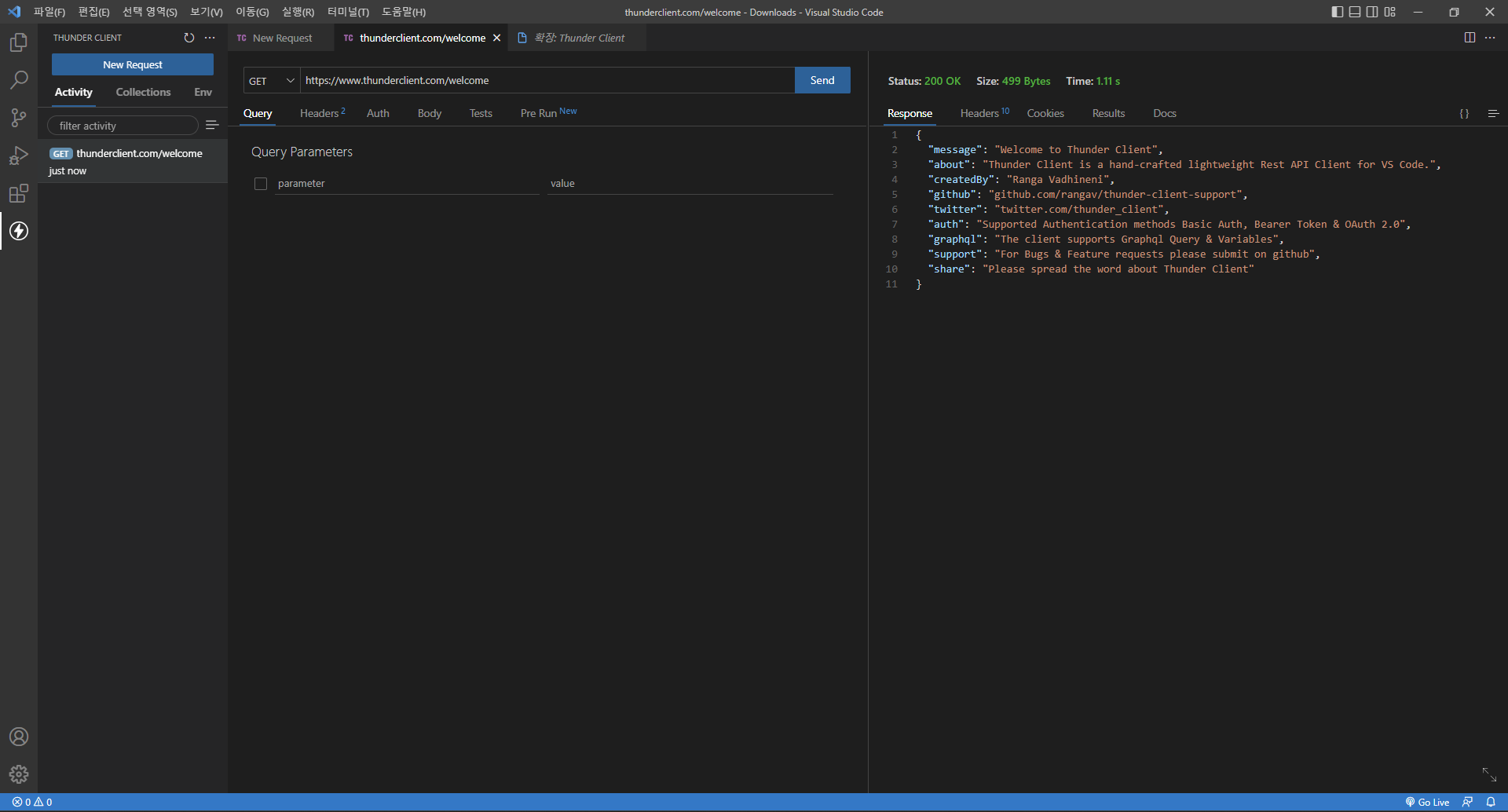
Task: Open the Search view icon
Action: coord(19,80)
